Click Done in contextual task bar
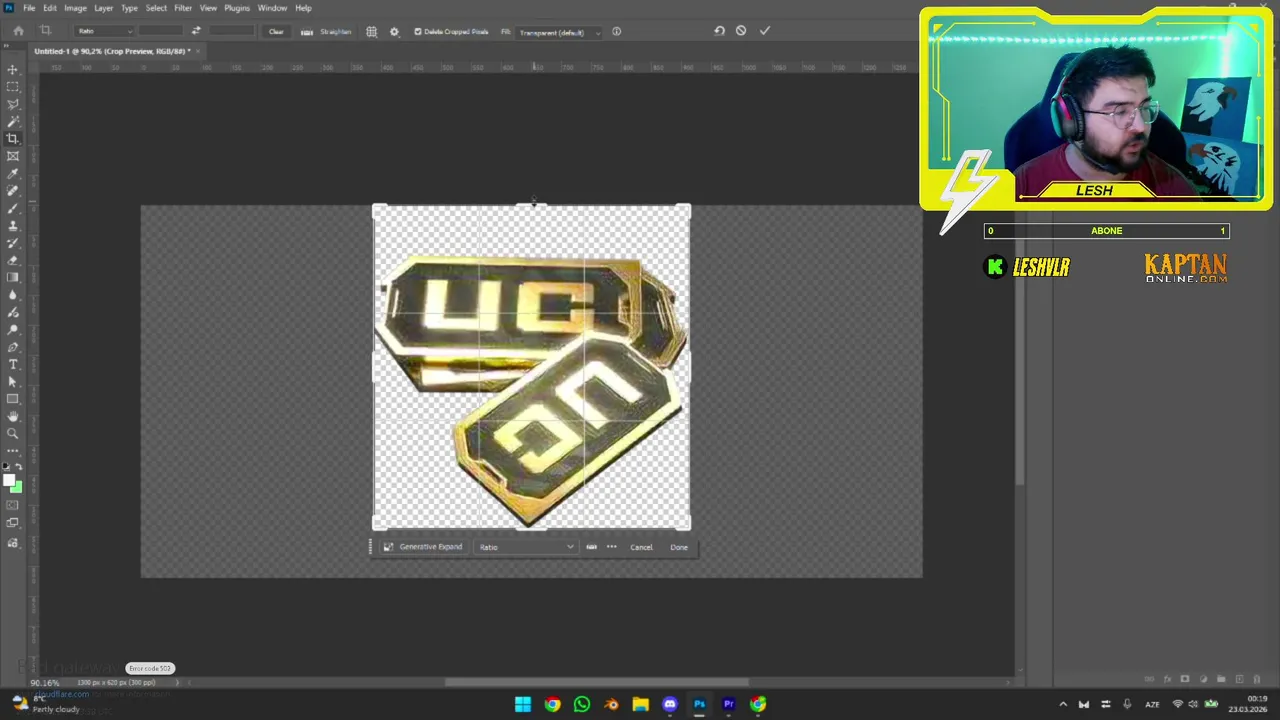Viewport: 1280px width, 720px height. pyautogui.click(x=679, y=547)
